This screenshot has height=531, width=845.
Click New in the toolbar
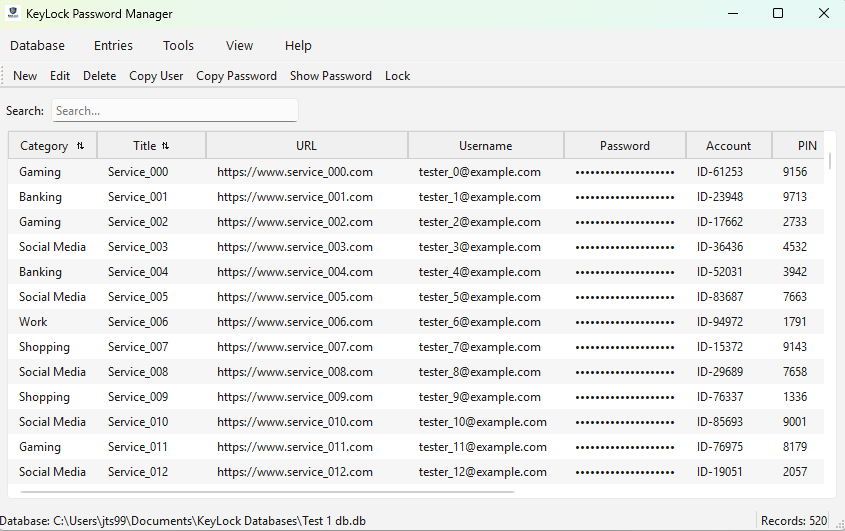(25, 76)
